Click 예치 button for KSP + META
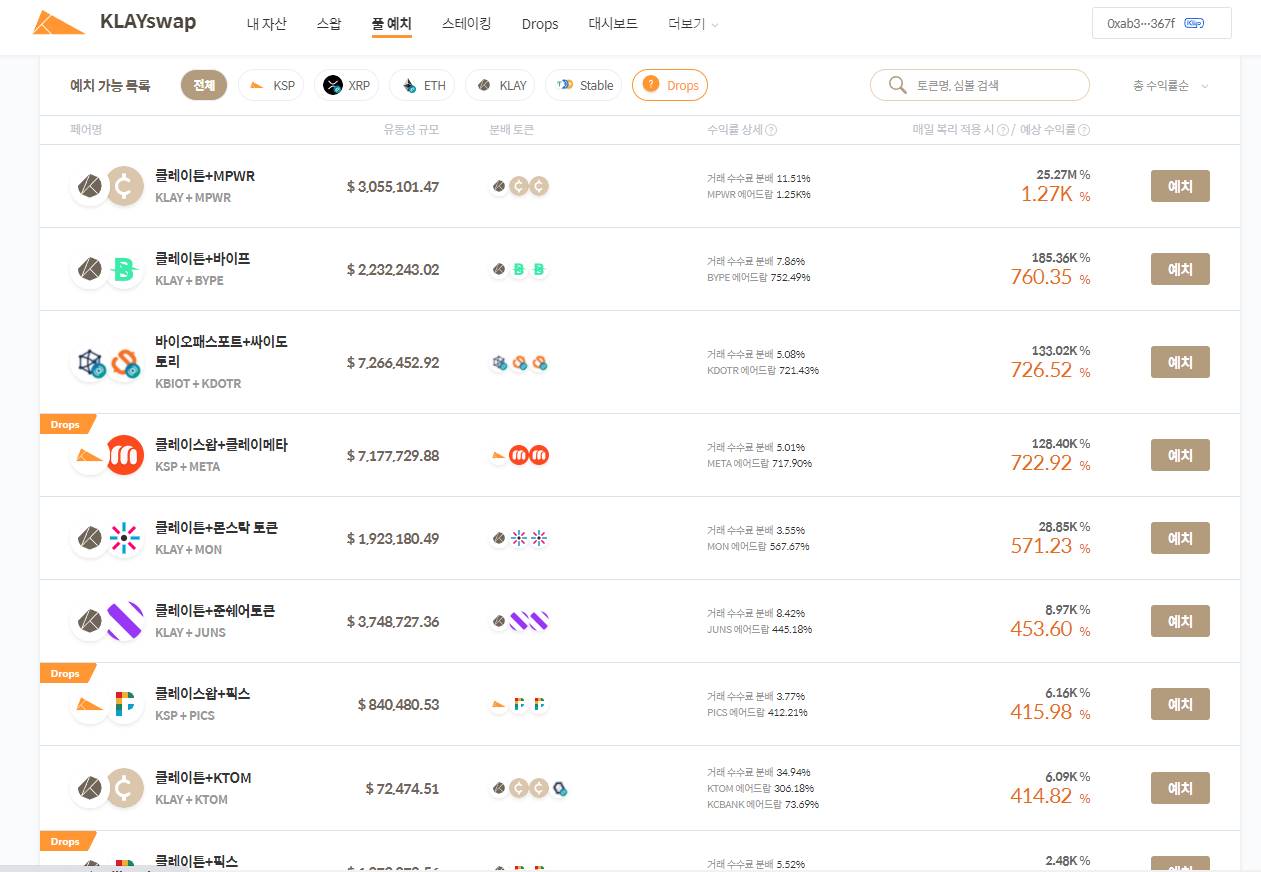The image size is (1261, 872). 1180,455
